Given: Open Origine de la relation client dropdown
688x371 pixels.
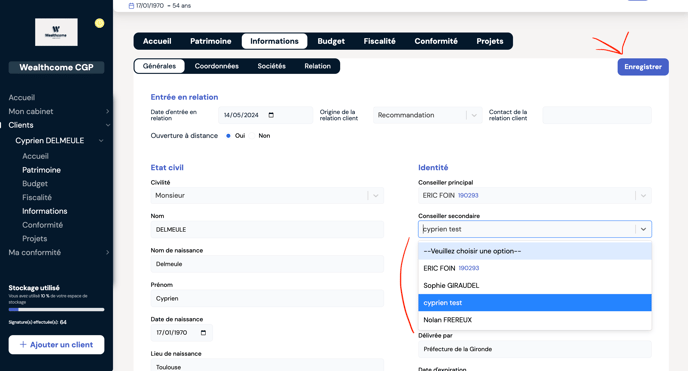Looking at the screenshot, I should [427, 115].
